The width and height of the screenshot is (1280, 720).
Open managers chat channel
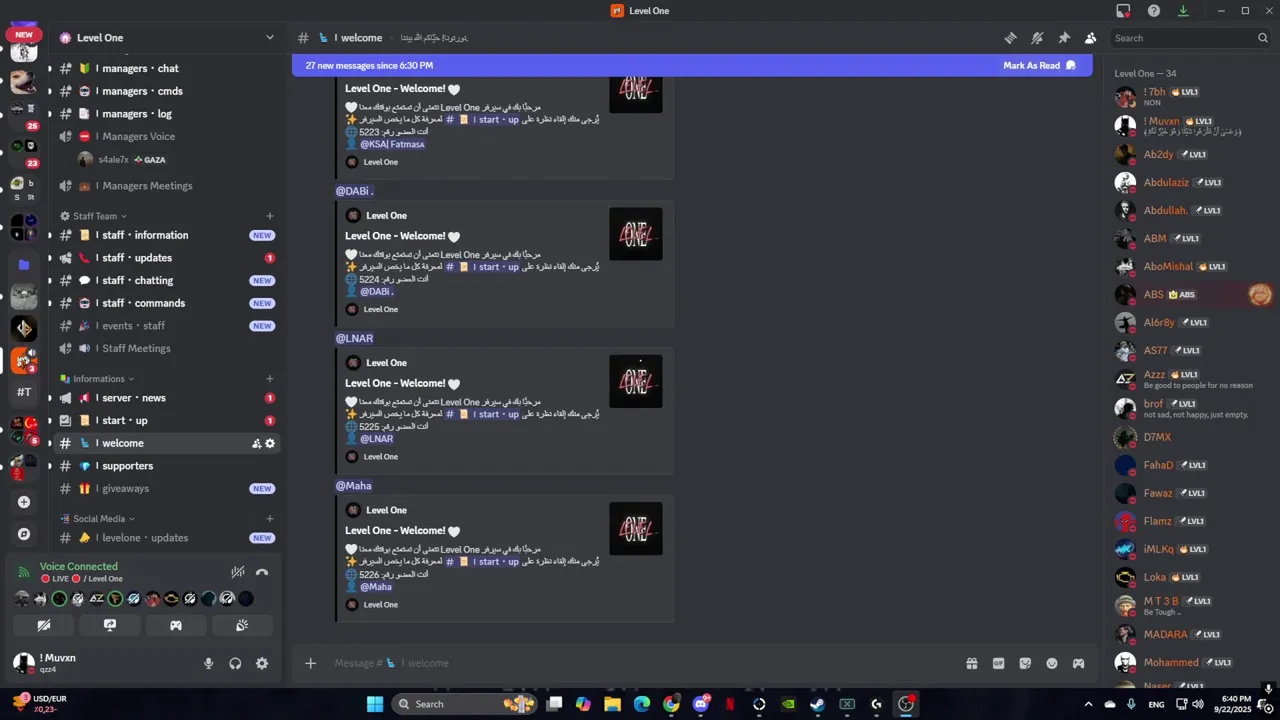click(x=166, y=69)
